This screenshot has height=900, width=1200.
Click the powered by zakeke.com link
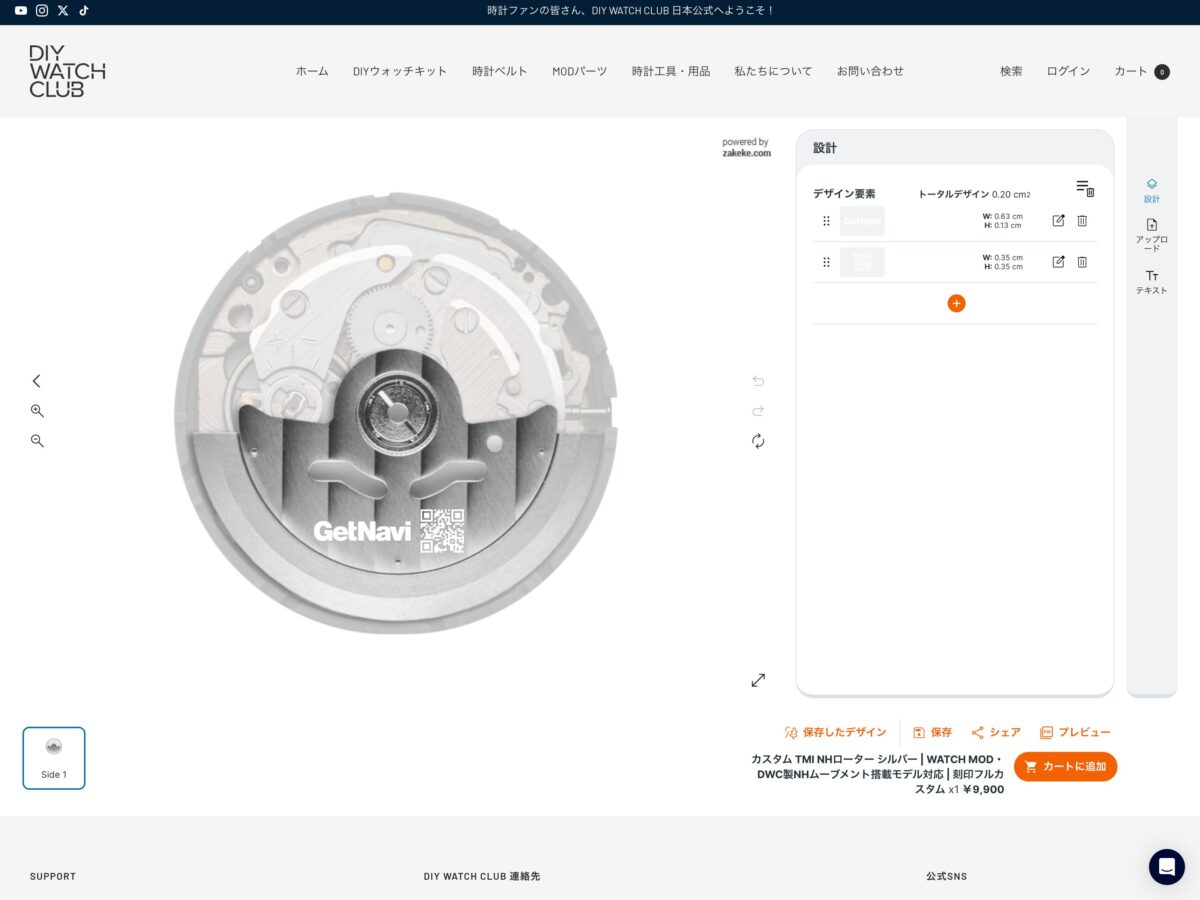(x=746, y=148)
